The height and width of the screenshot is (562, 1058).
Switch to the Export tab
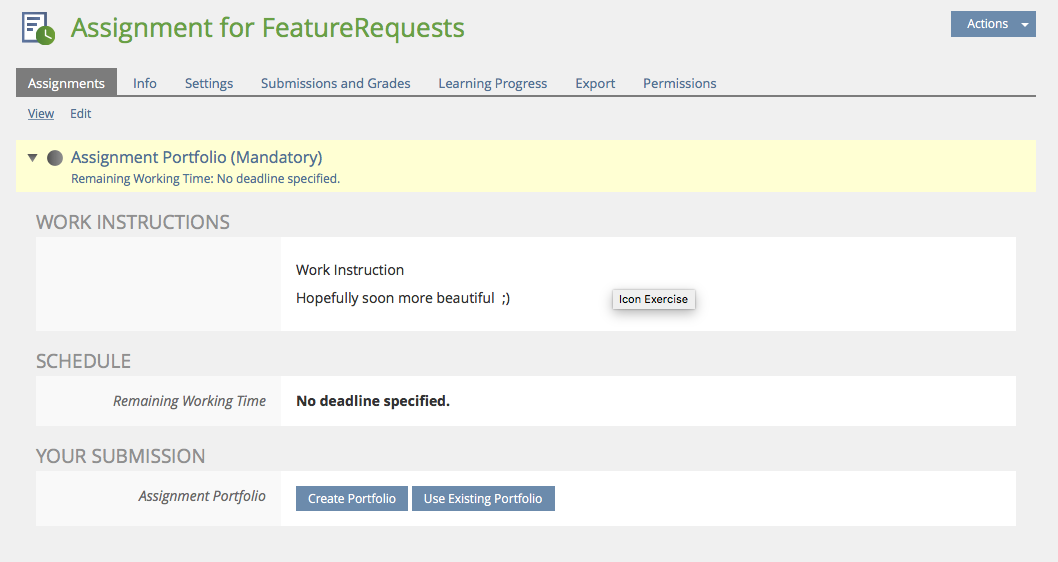[x=595, y=83]
